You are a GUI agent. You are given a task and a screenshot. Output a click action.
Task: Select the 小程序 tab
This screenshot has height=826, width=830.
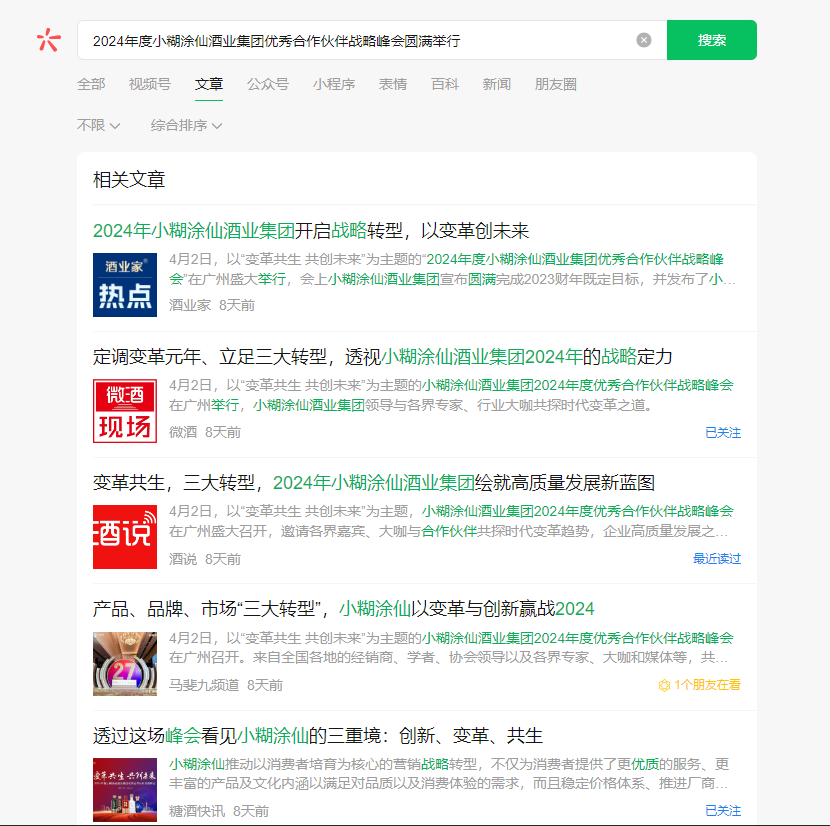click(x=333, y=84)
